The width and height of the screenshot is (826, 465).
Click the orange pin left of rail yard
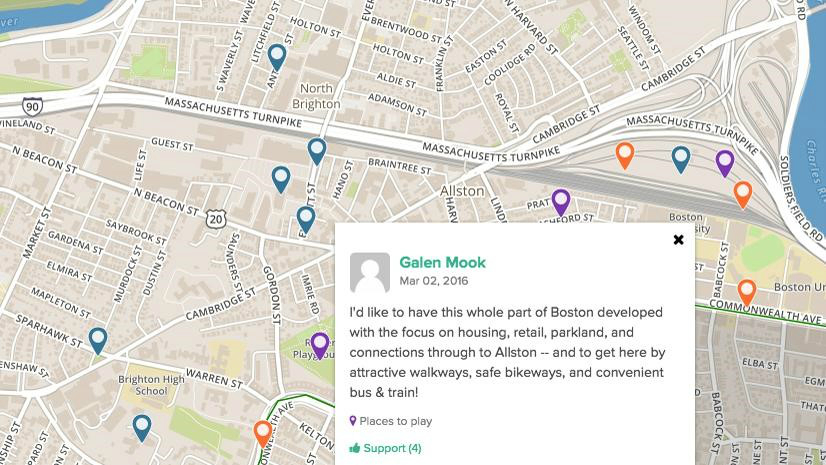[x=625, y=155]
